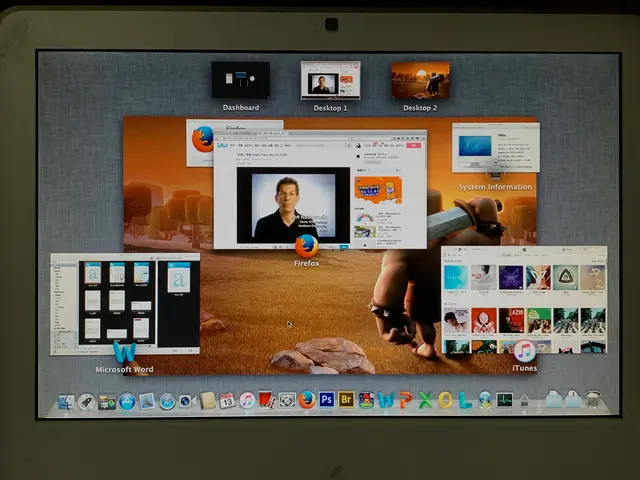Open Activity Monitor icon in Dock
This screenshot has width=640, height=480.
pos(504,400)
